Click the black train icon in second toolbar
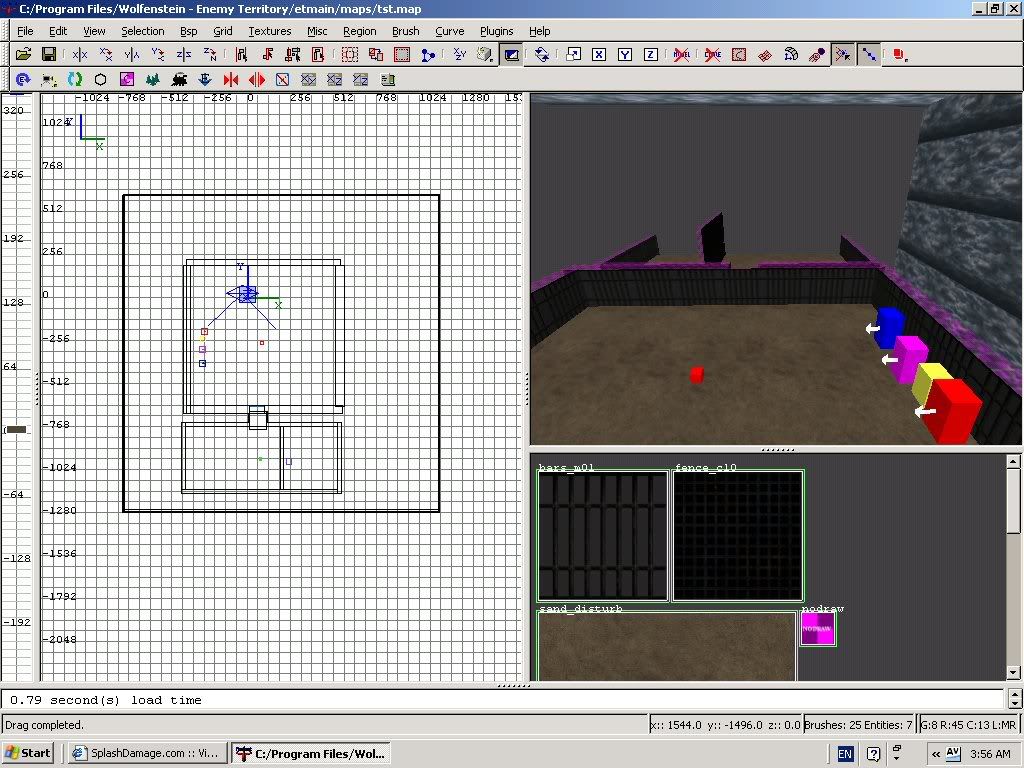1024x768 pixels. point(179,79)
